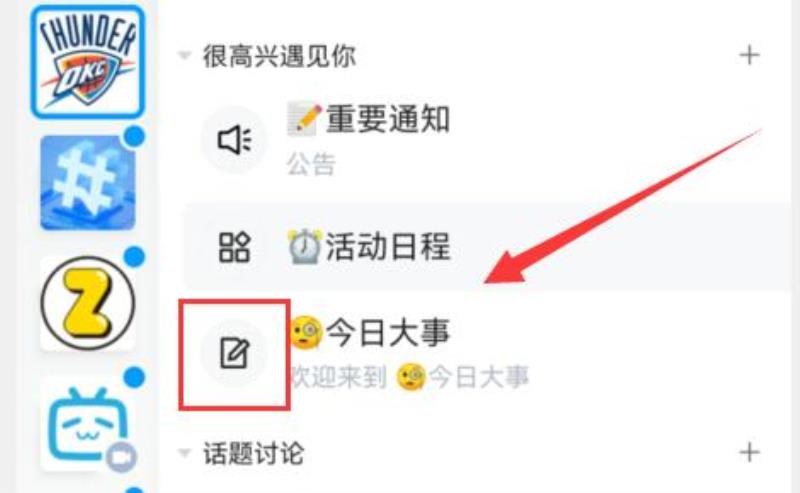Click the video camera badge on TV icon
The height and width of the screenshot is (493, 800).
click(121, 458)
